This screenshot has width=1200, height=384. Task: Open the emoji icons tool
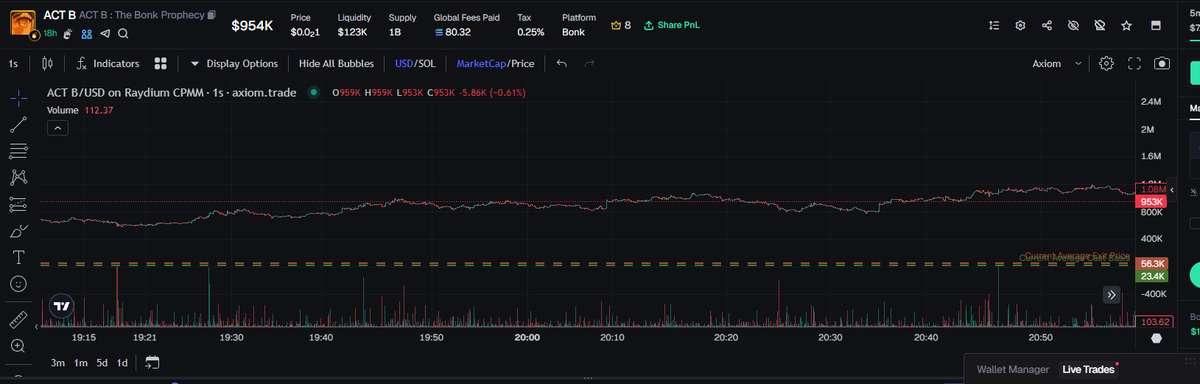coord(18,284)
